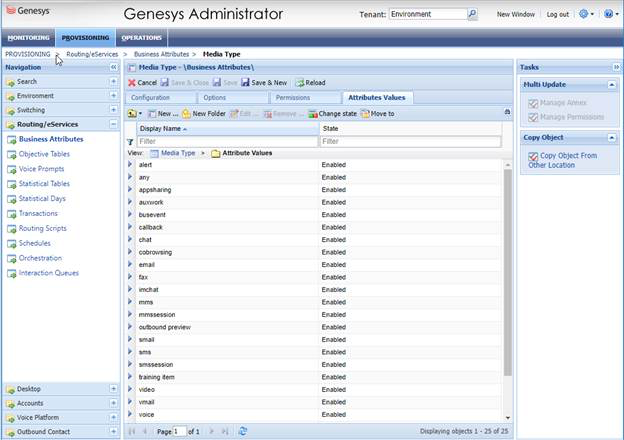Click the Cancel icon in toolbar

[x=131, y=82]
